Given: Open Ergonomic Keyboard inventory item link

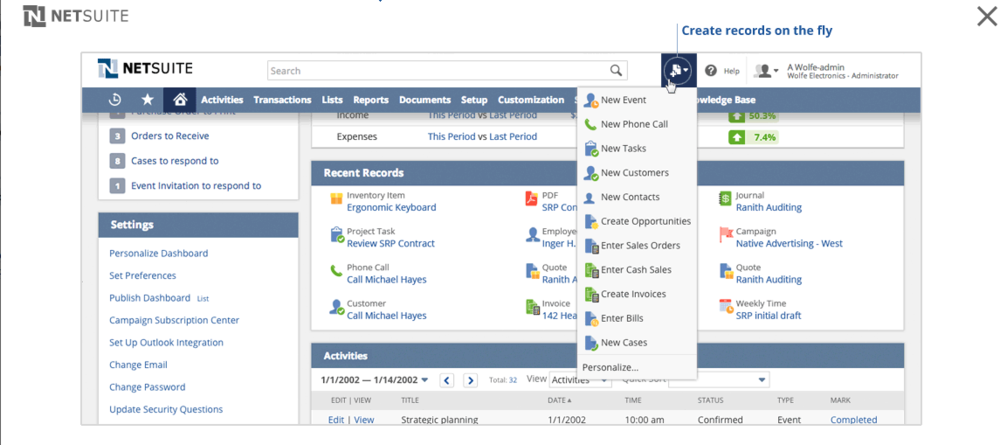Looking at the screenshot, I should tap(391, 208).
